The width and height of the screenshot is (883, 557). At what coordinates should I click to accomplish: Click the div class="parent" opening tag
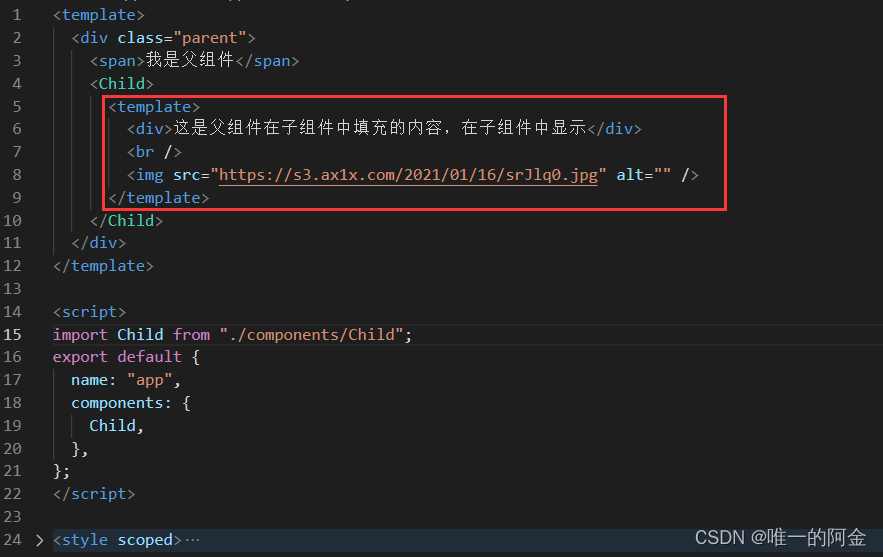click(163, 38)
